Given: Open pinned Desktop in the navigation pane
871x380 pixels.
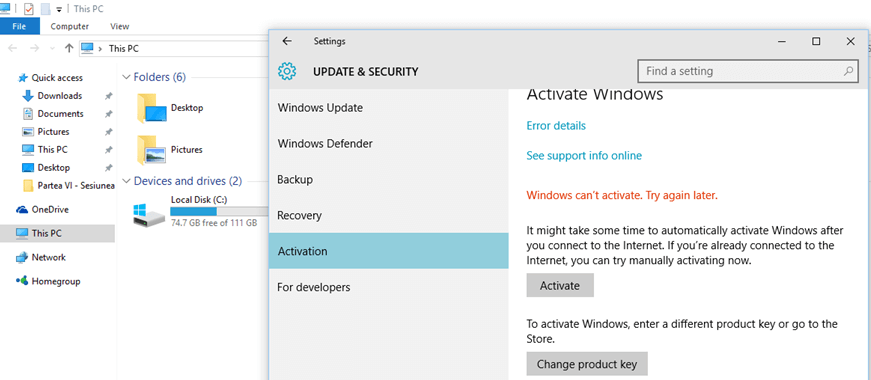Looking at the screenshot, I should coord(54,167).
